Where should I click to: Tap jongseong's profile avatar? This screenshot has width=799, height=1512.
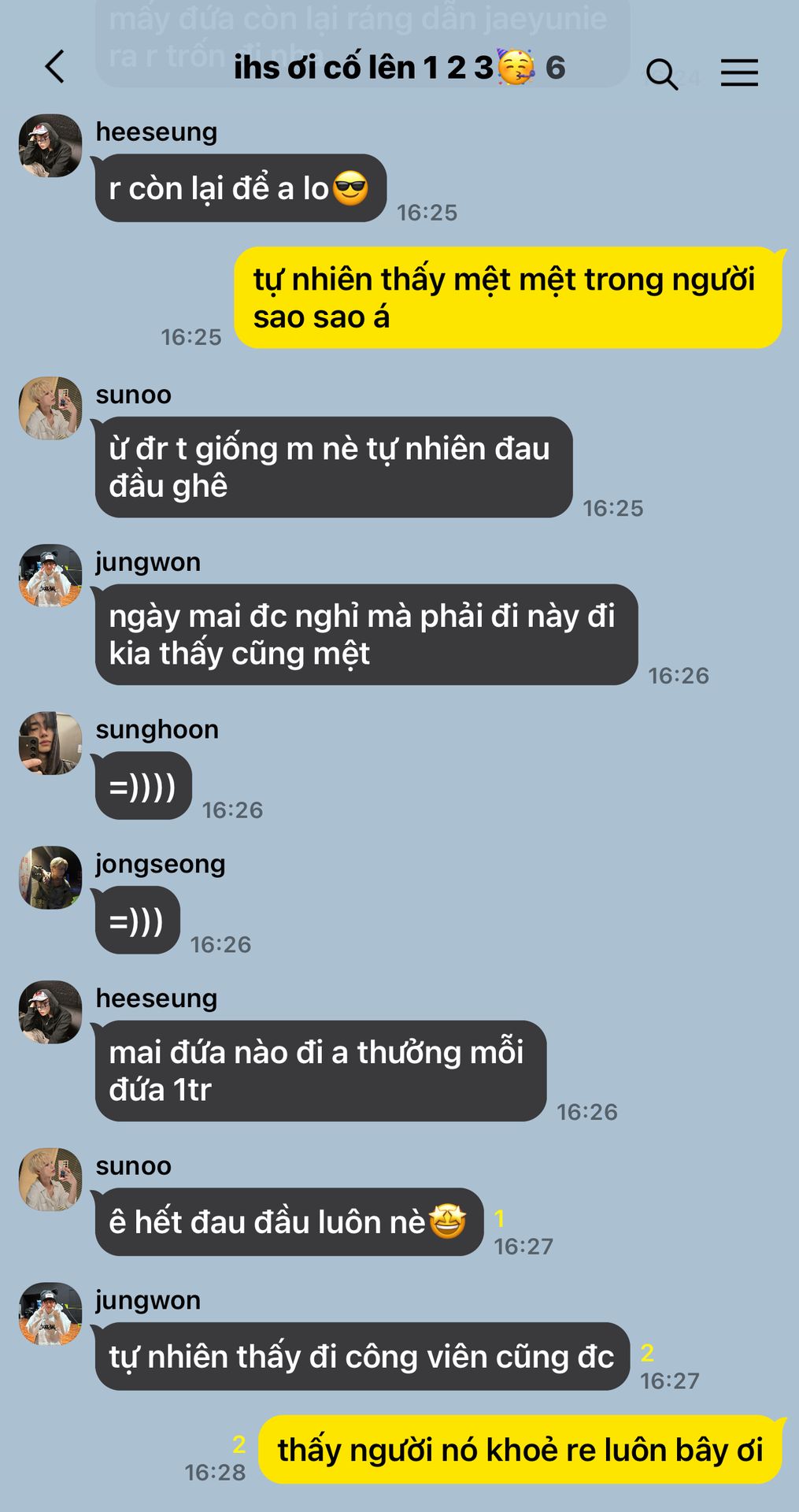(x=50, y=877)
